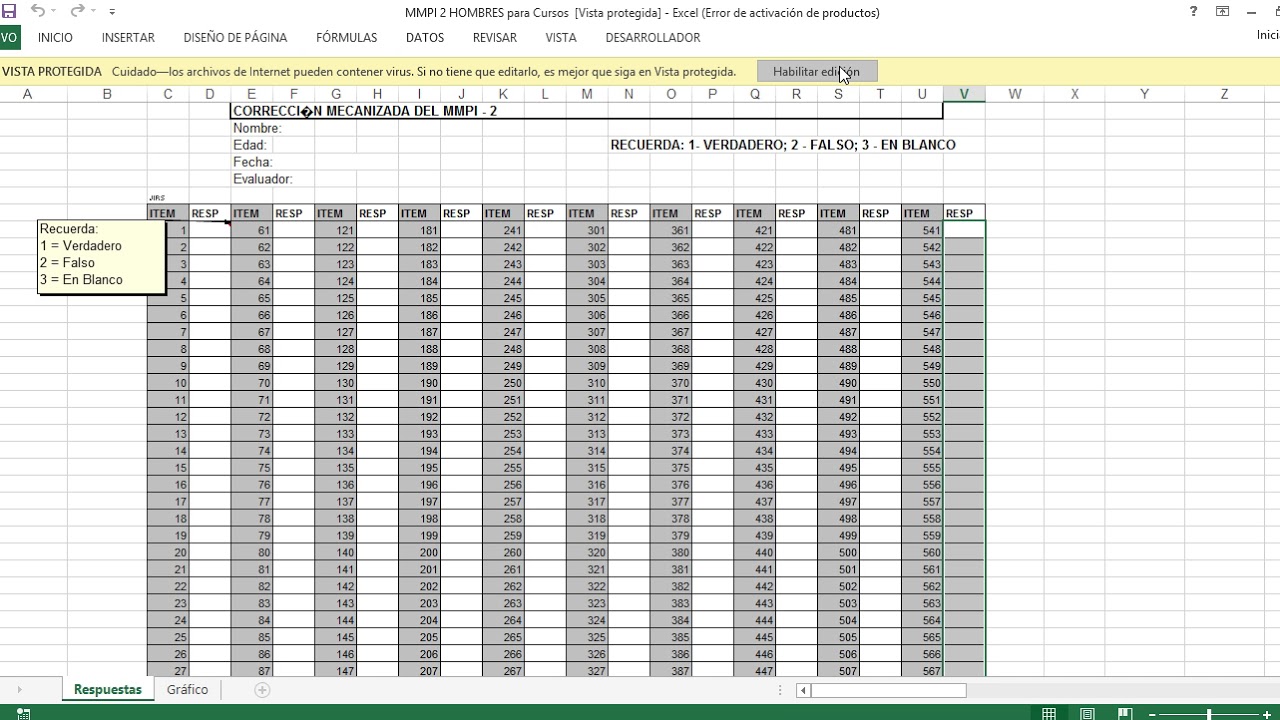Click the zoom out minus button
The image size is (1280, 720).
point(1153,714)
